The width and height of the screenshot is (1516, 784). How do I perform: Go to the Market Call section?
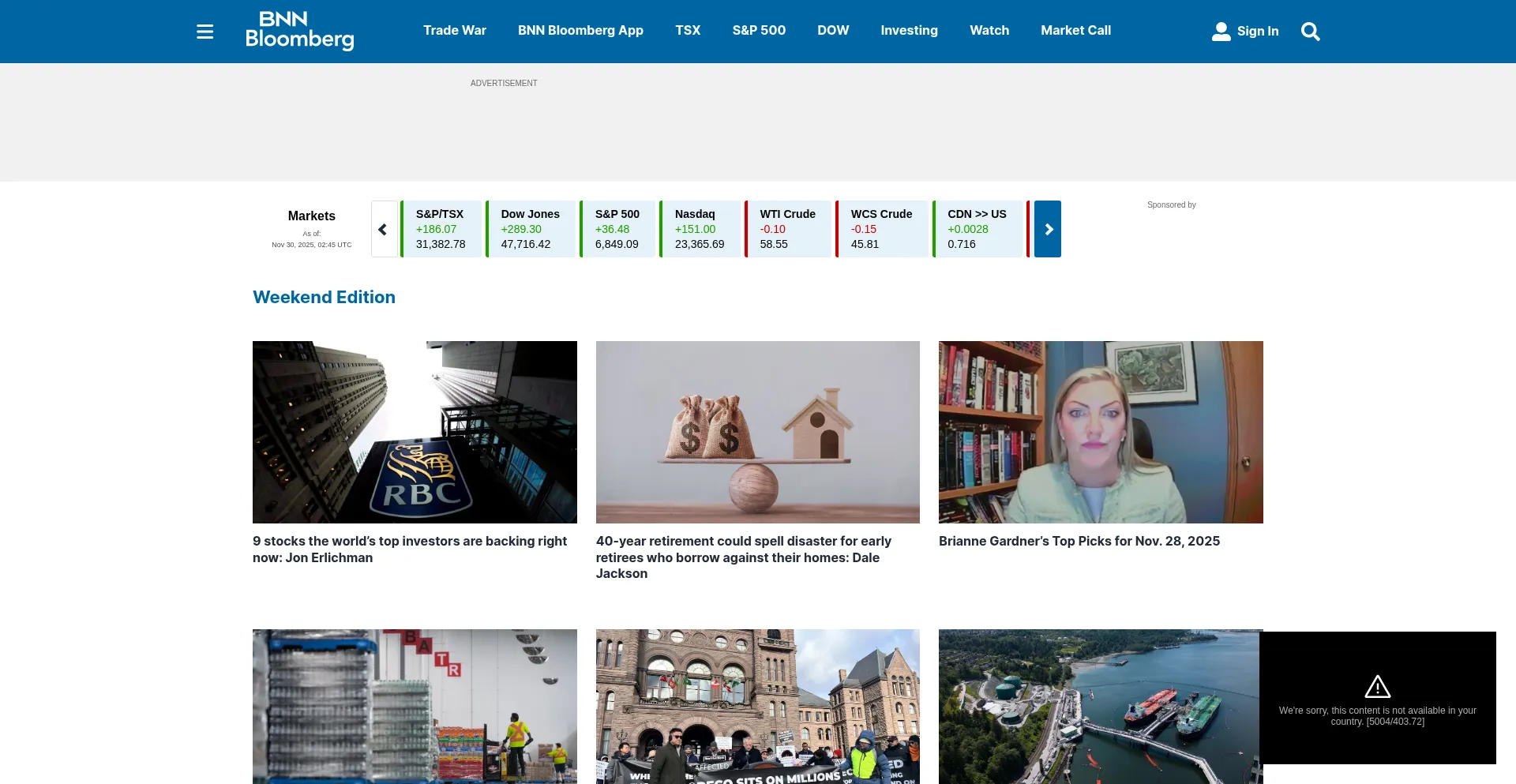point(1075,31)
